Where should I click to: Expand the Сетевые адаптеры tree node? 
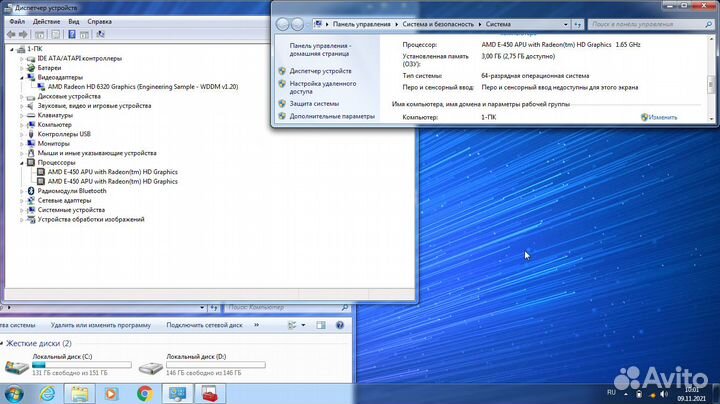pyautogui.click(x=21, y=200)
